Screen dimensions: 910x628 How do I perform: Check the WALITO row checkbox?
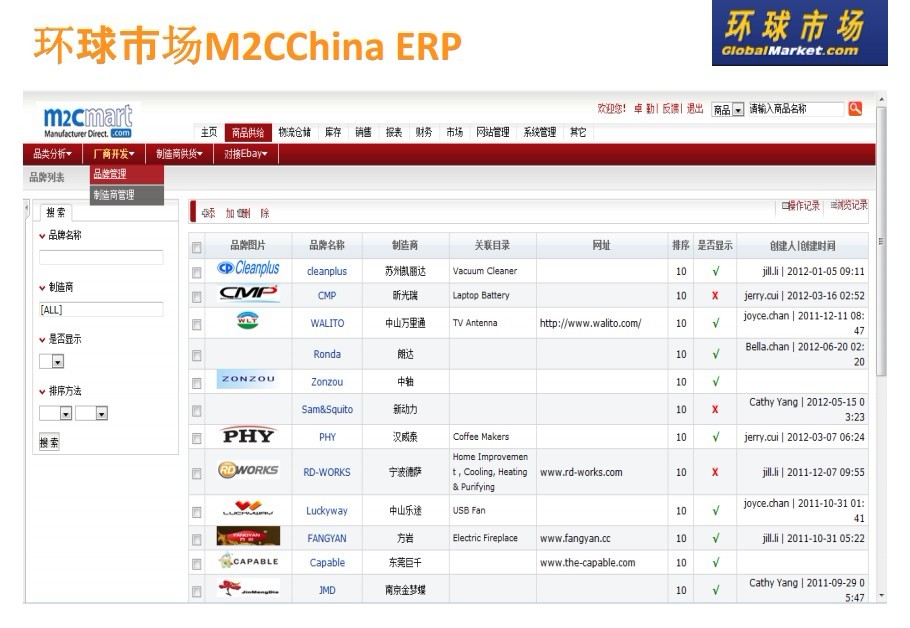pos(197,324)
